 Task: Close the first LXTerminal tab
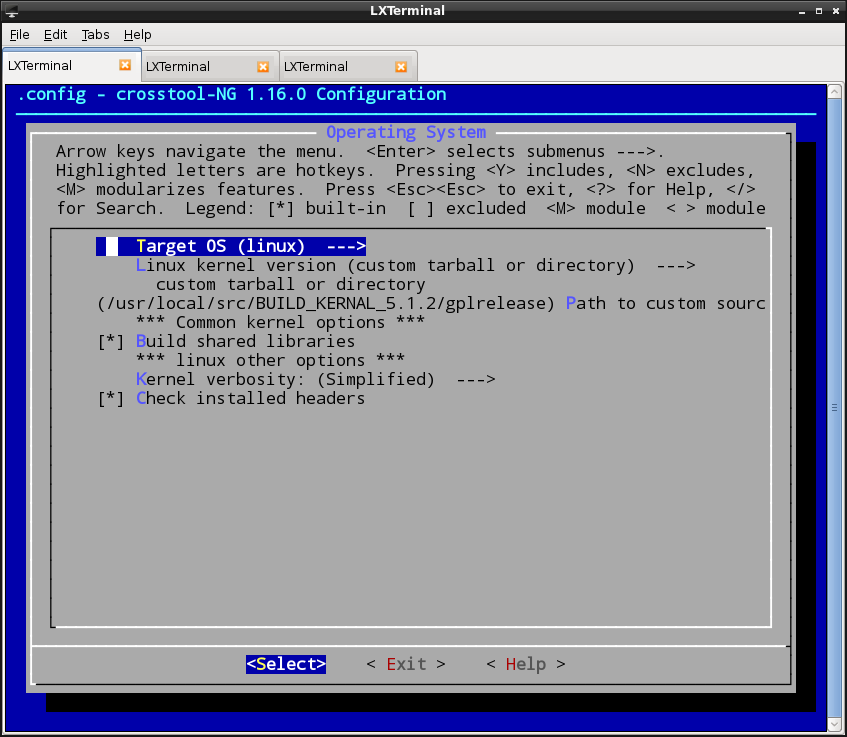[125, 65]
